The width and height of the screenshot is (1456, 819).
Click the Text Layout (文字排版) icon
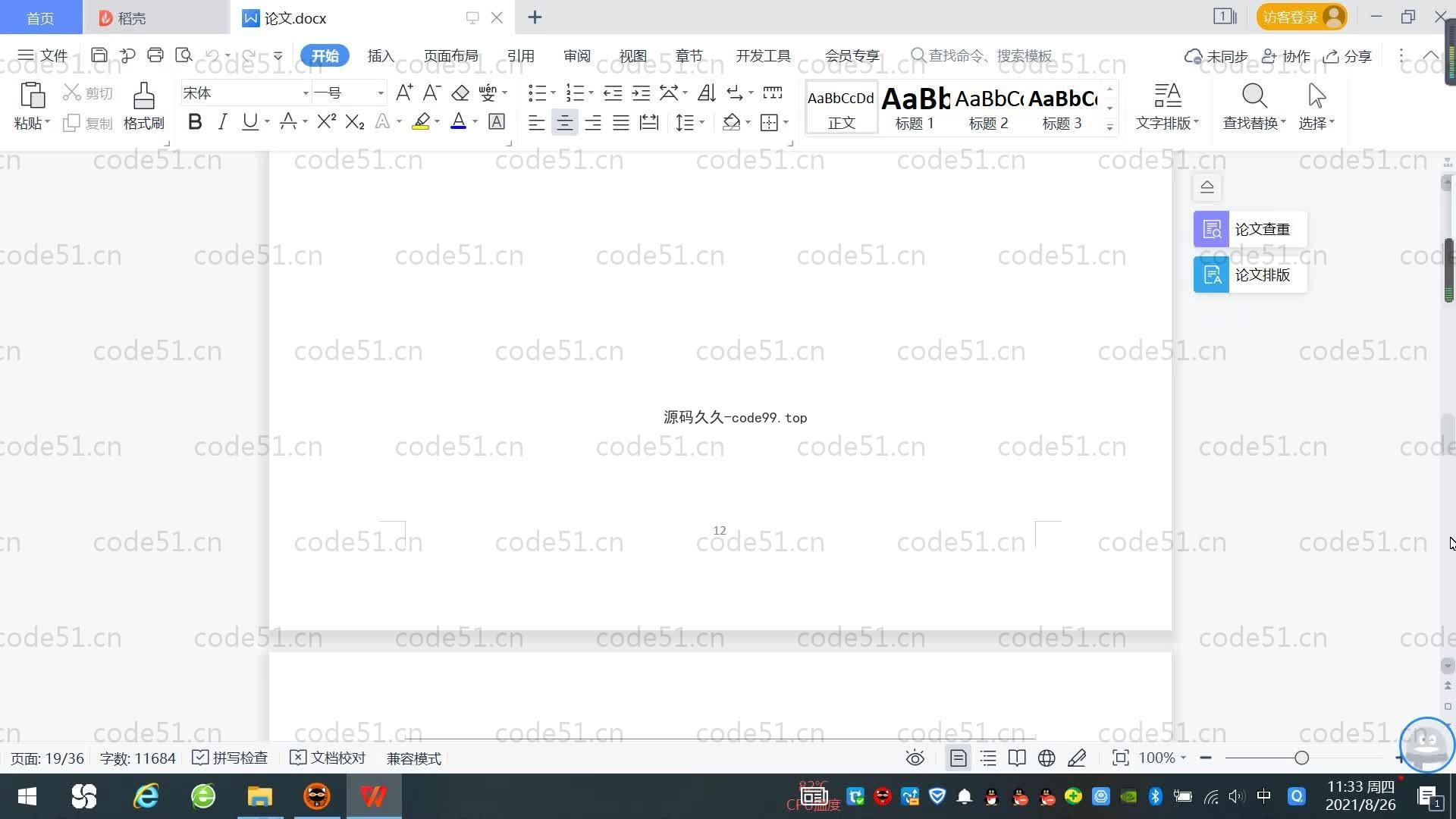pyautogui.click(x=1168, y=96)
